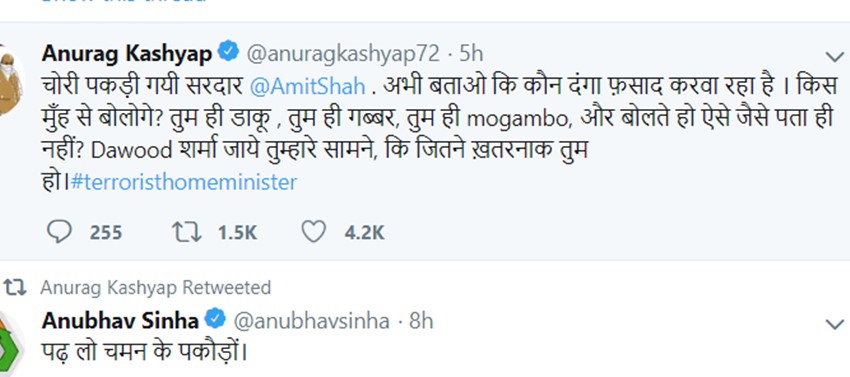Open Anubhav Sinha's display name
This screenshot has height=377, width=850.
[x=120, y=321]
